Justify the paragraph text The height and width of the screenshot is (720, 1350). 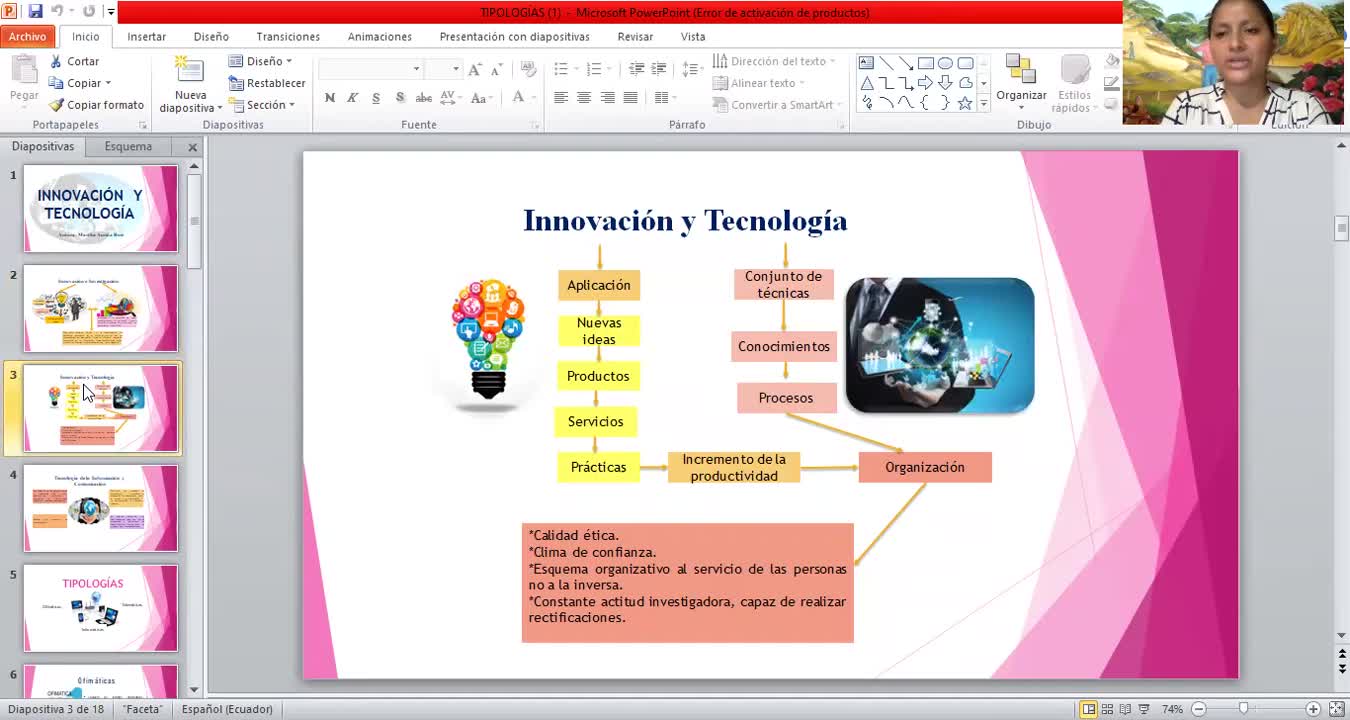[630, 98]
